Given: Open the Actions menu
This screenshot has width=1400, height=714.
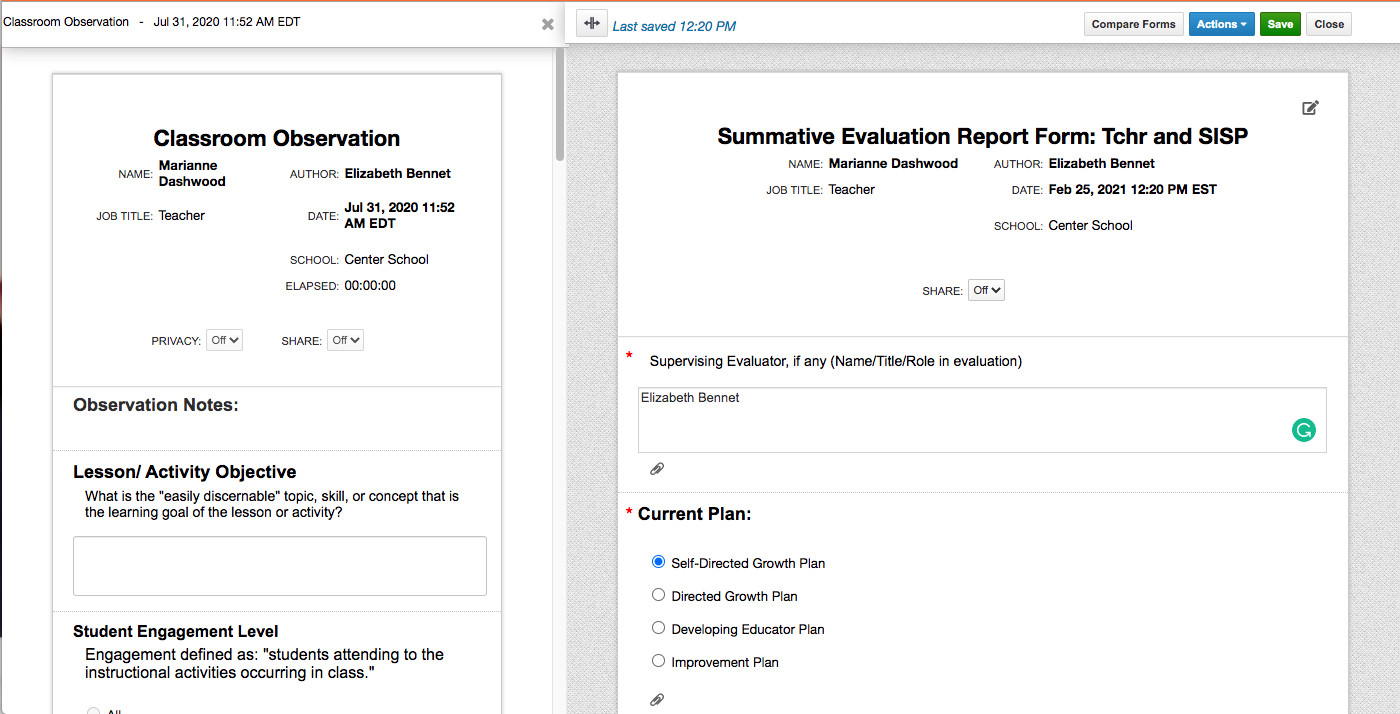Looking at the screenshot, I should pos(1221,23).
